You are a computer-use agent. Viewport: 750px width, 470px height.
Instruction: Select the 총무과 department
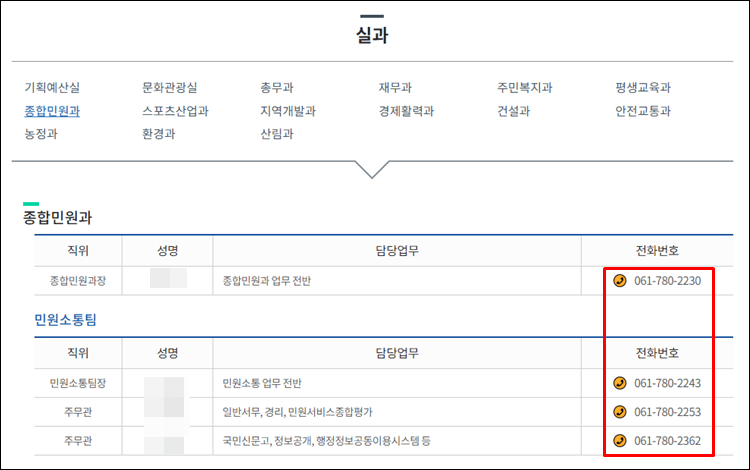[x=276, y=87]
